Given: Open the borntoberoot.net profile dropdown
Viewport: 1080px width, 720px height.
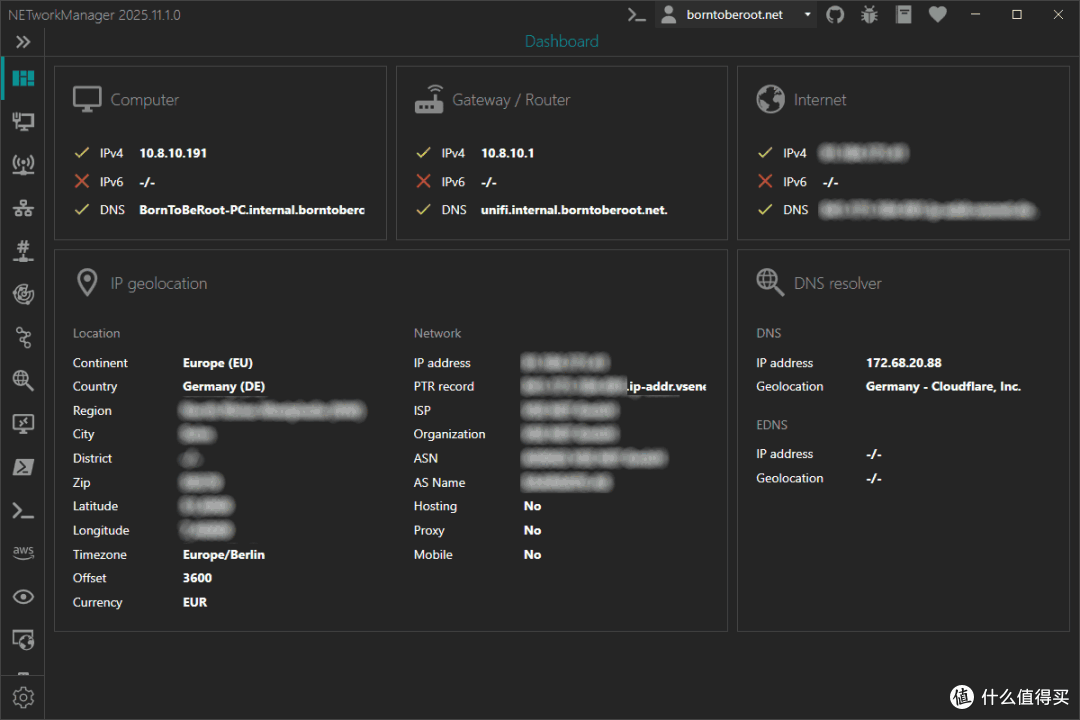Looking at the screenshot, I should (736, 14).
